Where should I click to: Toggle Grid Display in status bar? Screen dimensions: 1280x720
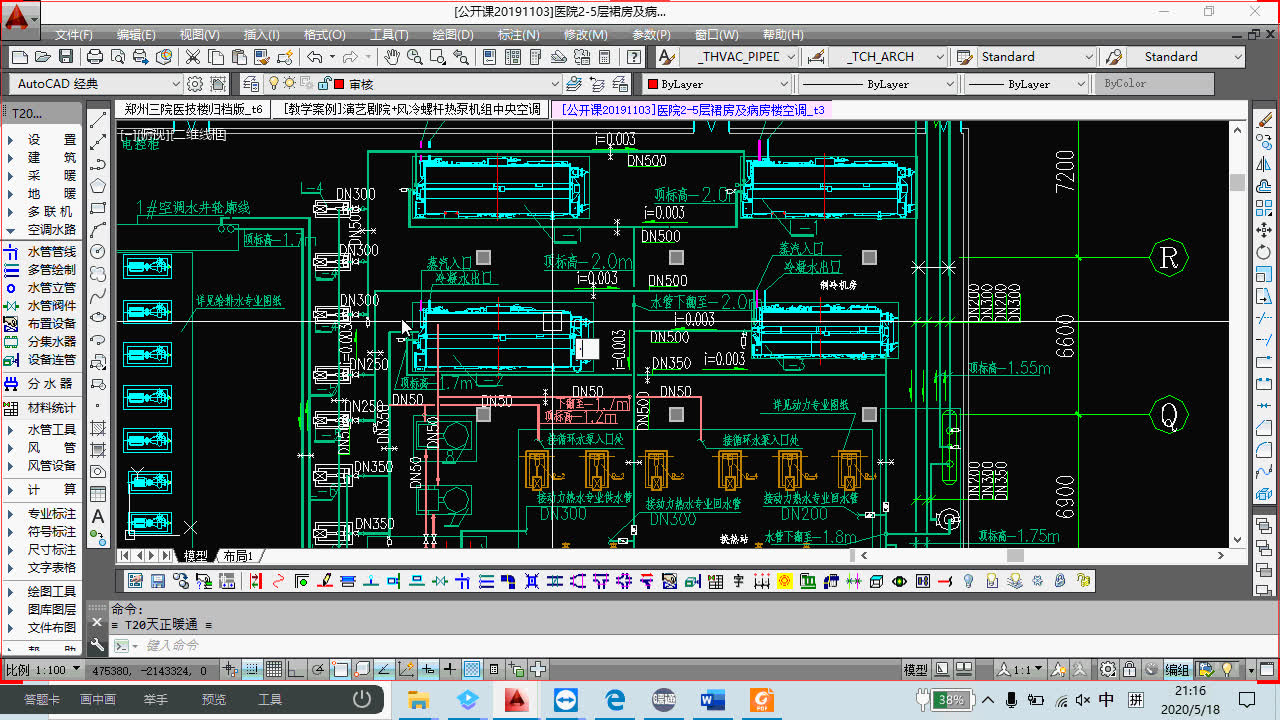pyautogui.click(x=273, y=669)
